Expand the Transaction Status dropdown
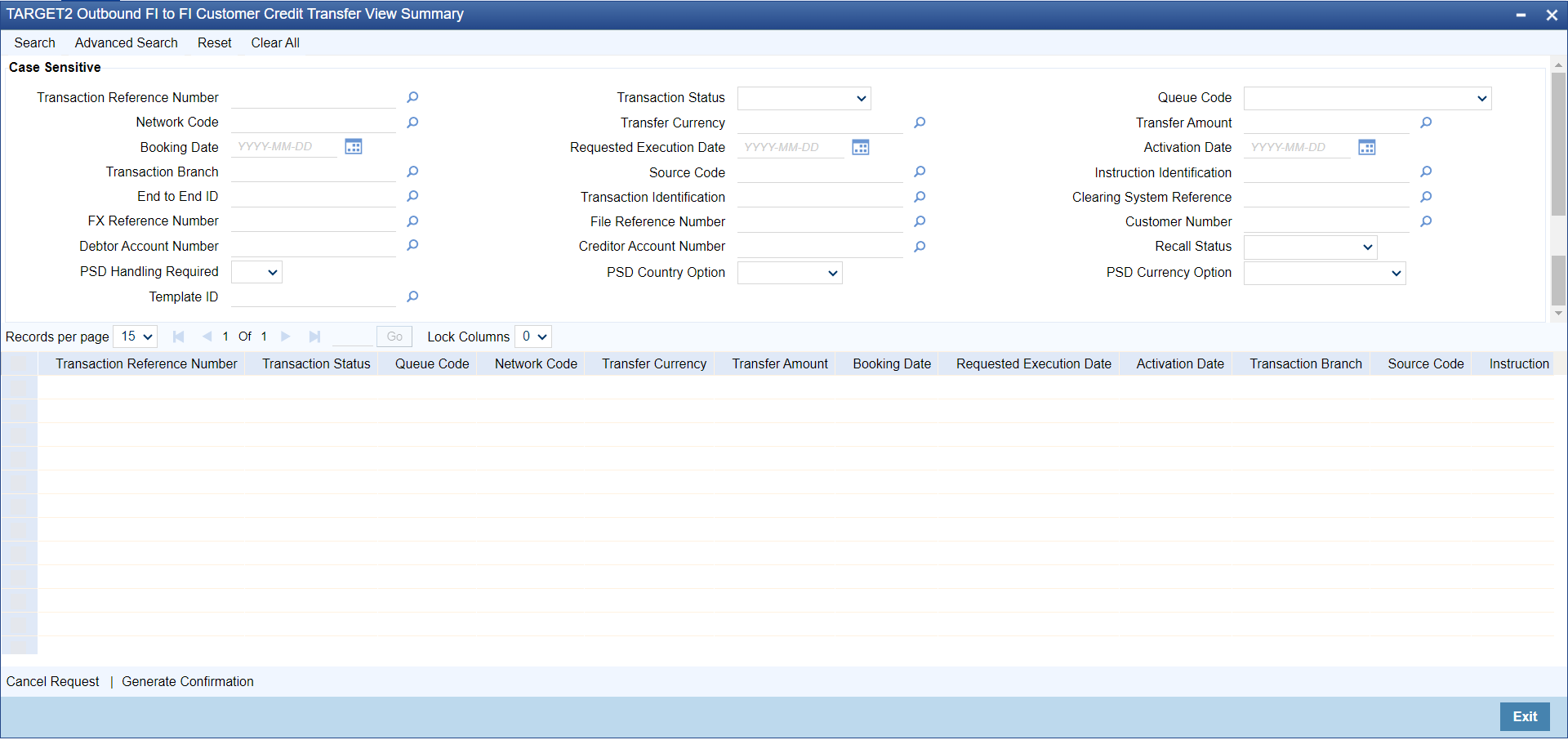Viewport: 1568px width, 740px height. (804, 99)
